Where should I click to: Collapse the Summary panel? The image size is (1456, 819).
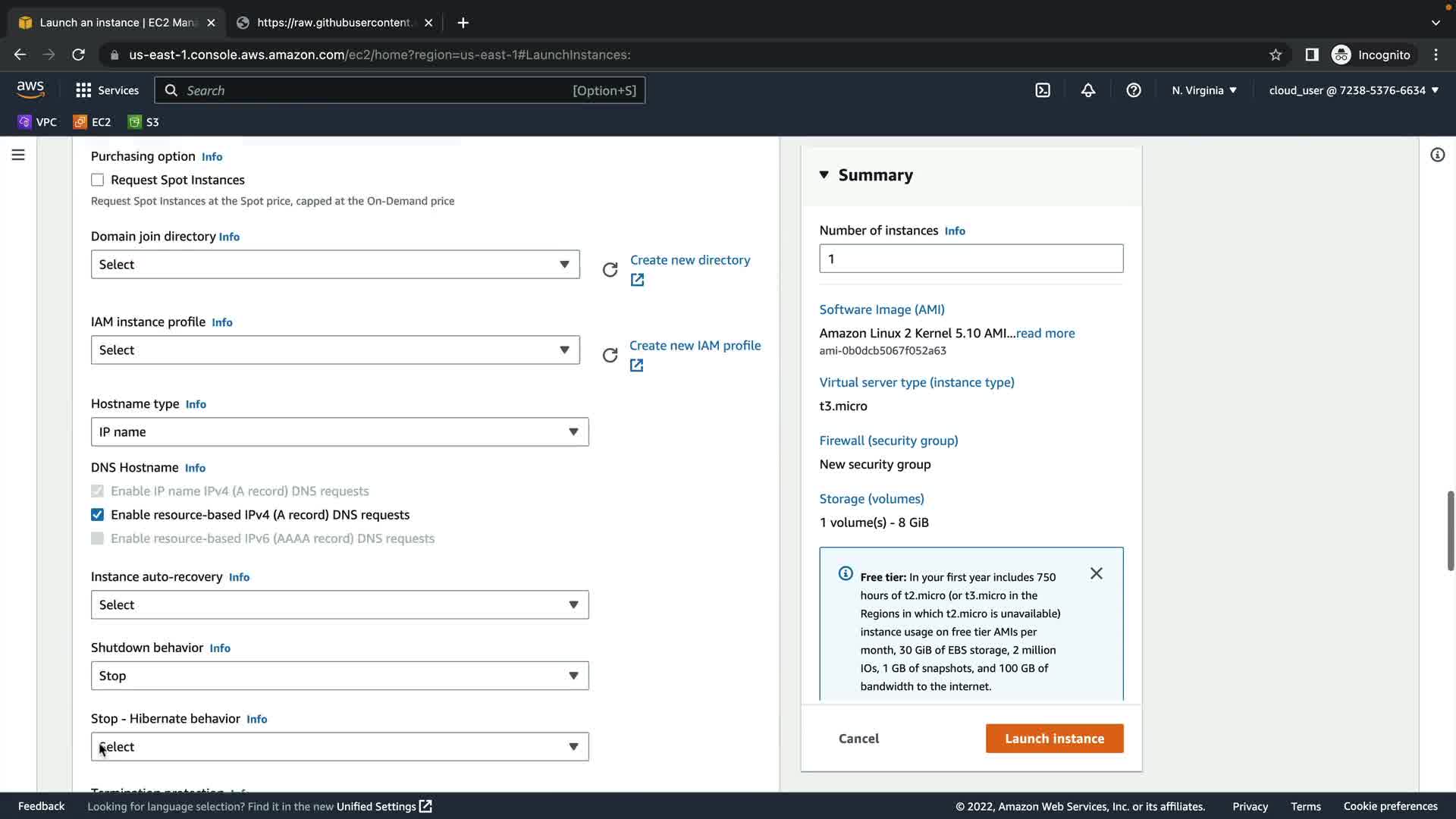tap(824, 175)
